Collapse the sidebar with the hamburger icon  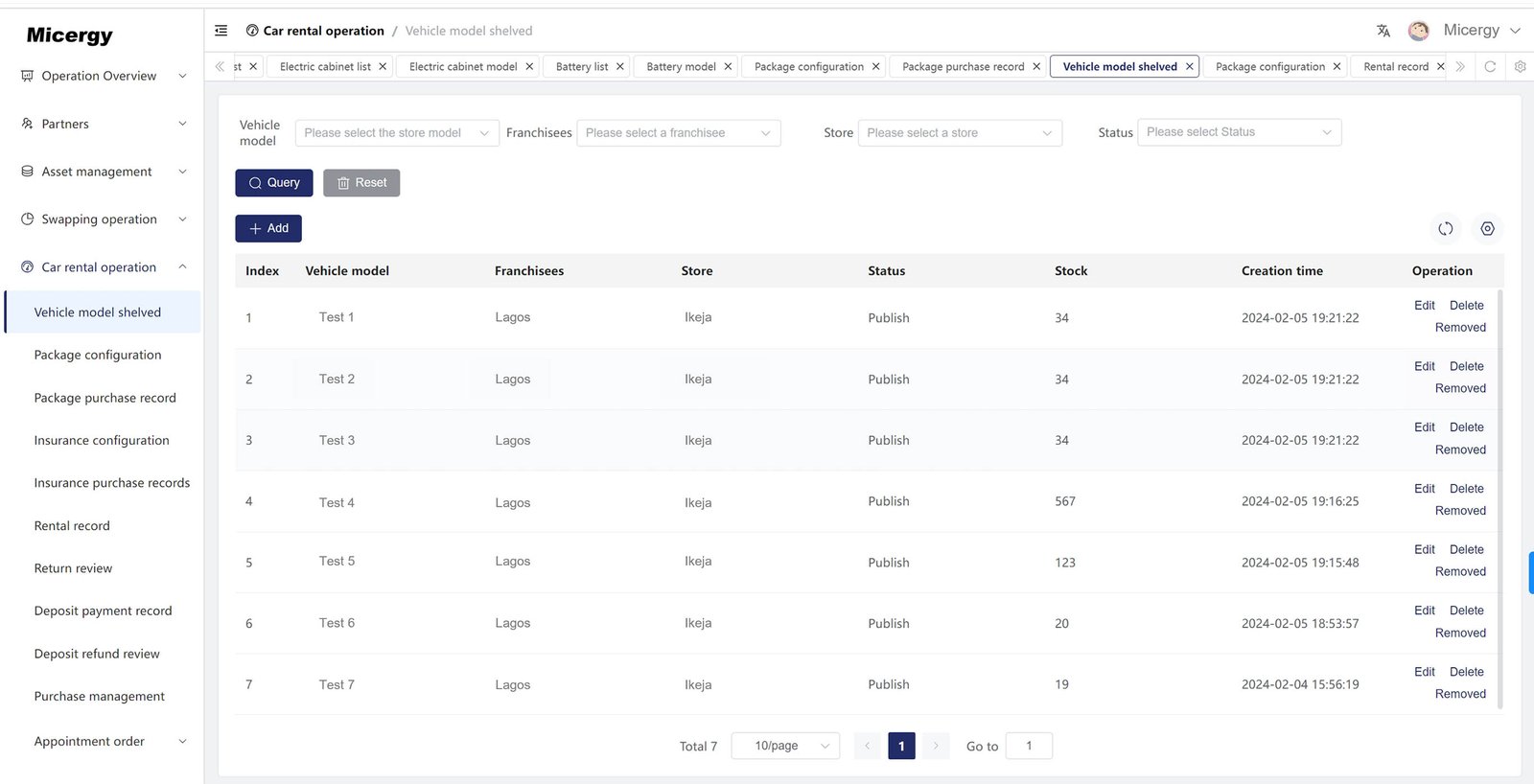(x=221, y=31)
